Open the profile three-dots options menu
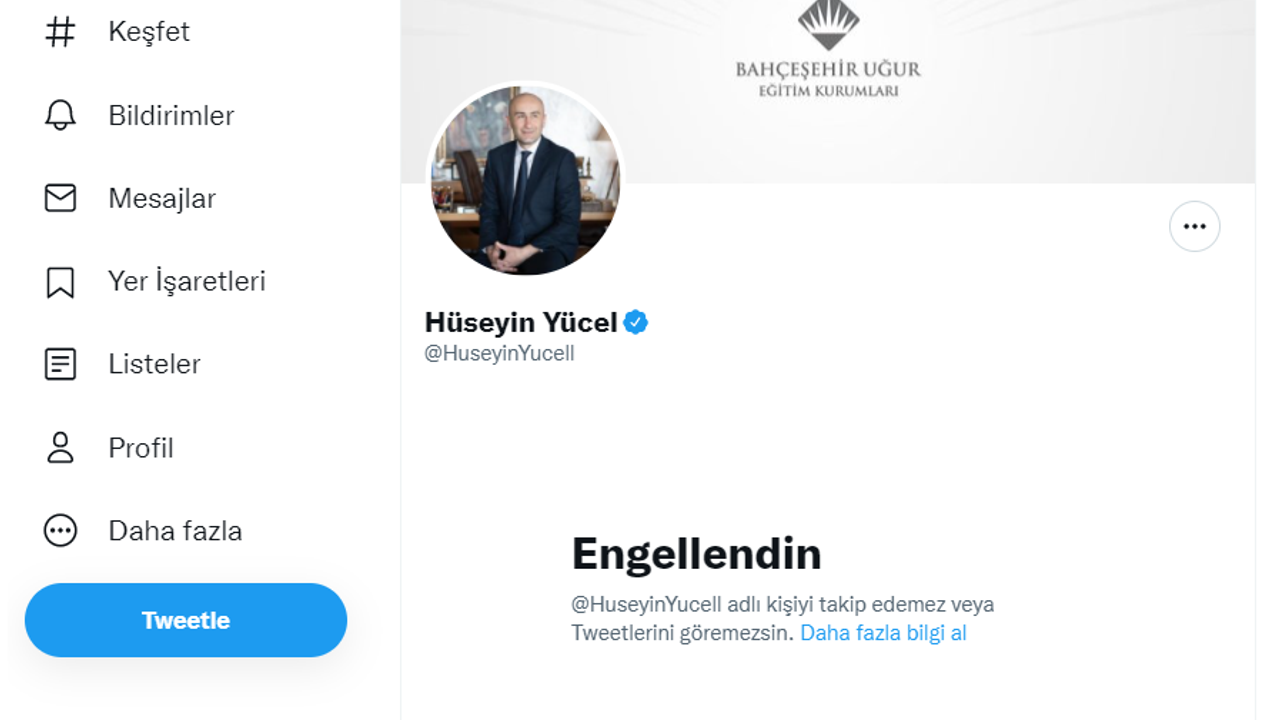Screen dimensions: 1280x720 (1194, 226)
